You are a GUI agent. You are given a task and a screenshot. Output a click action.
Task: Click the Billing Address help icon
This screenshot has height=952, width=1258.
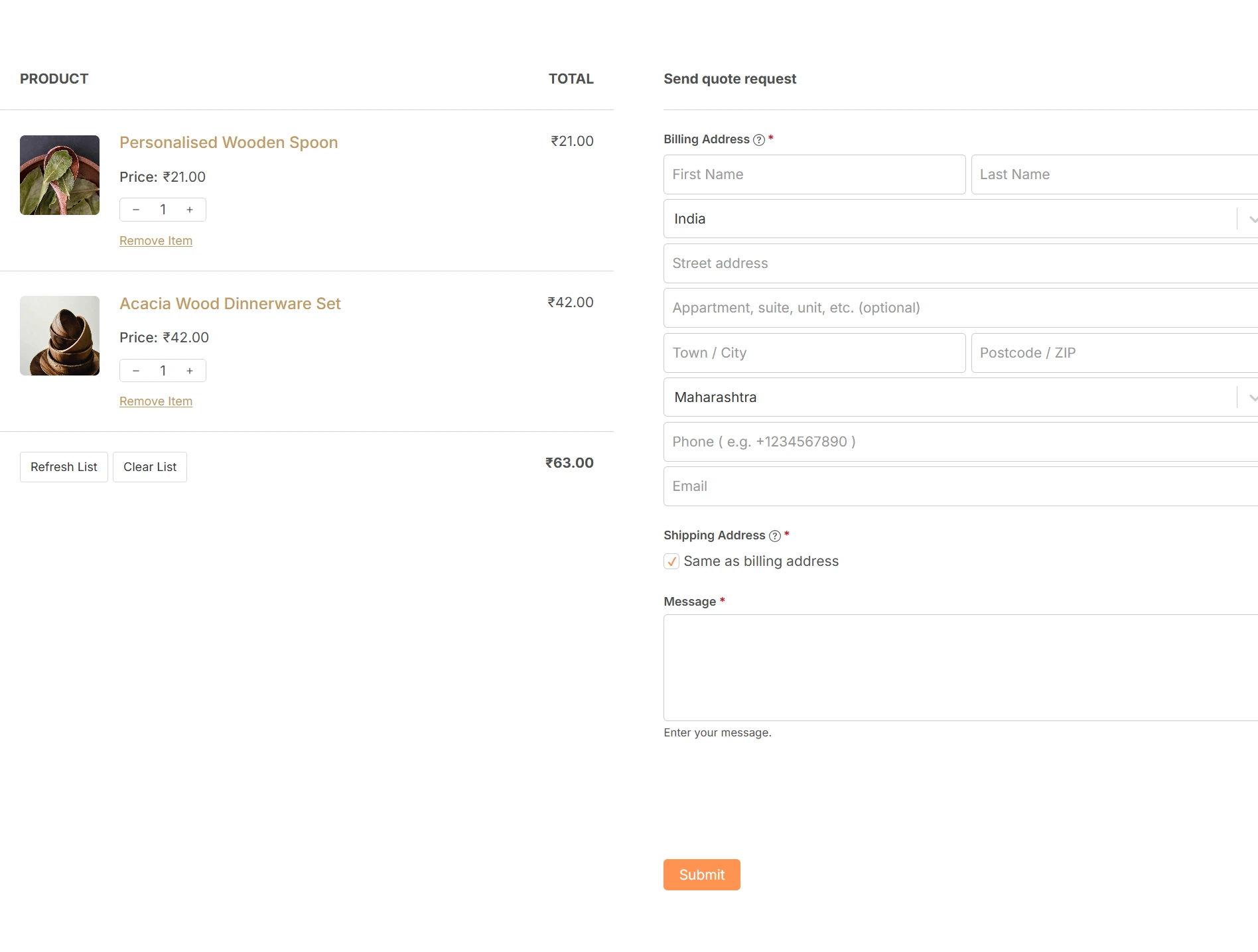(x=759, y=140)
